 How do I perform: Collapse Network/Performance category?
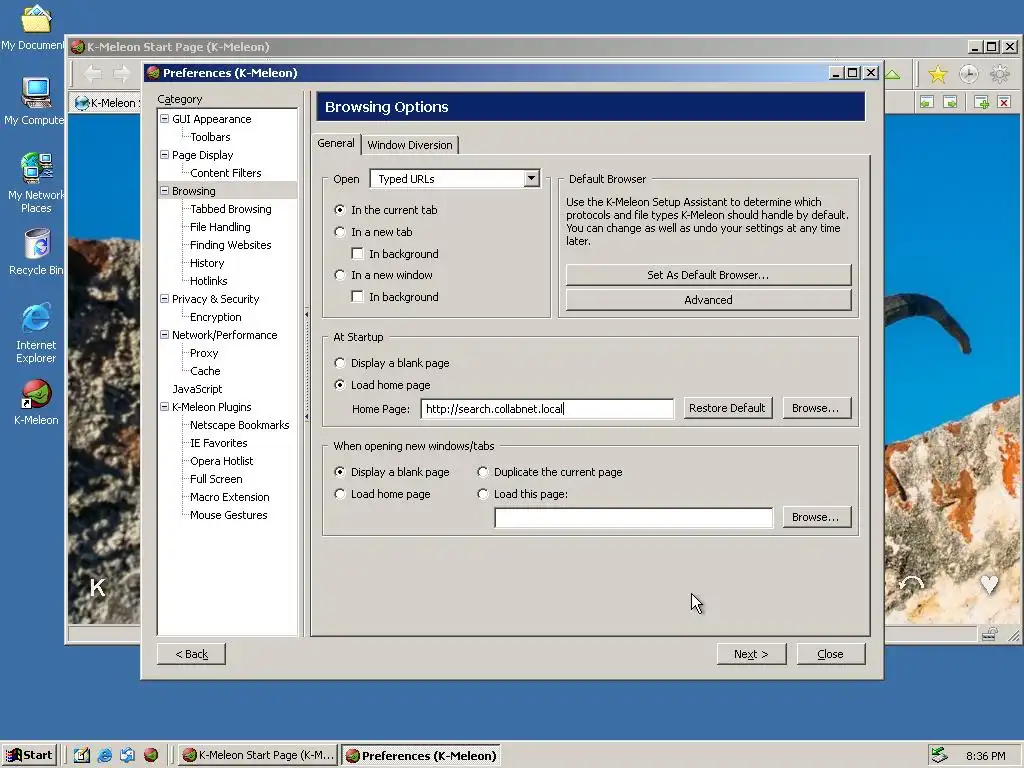tap(165, 334)
